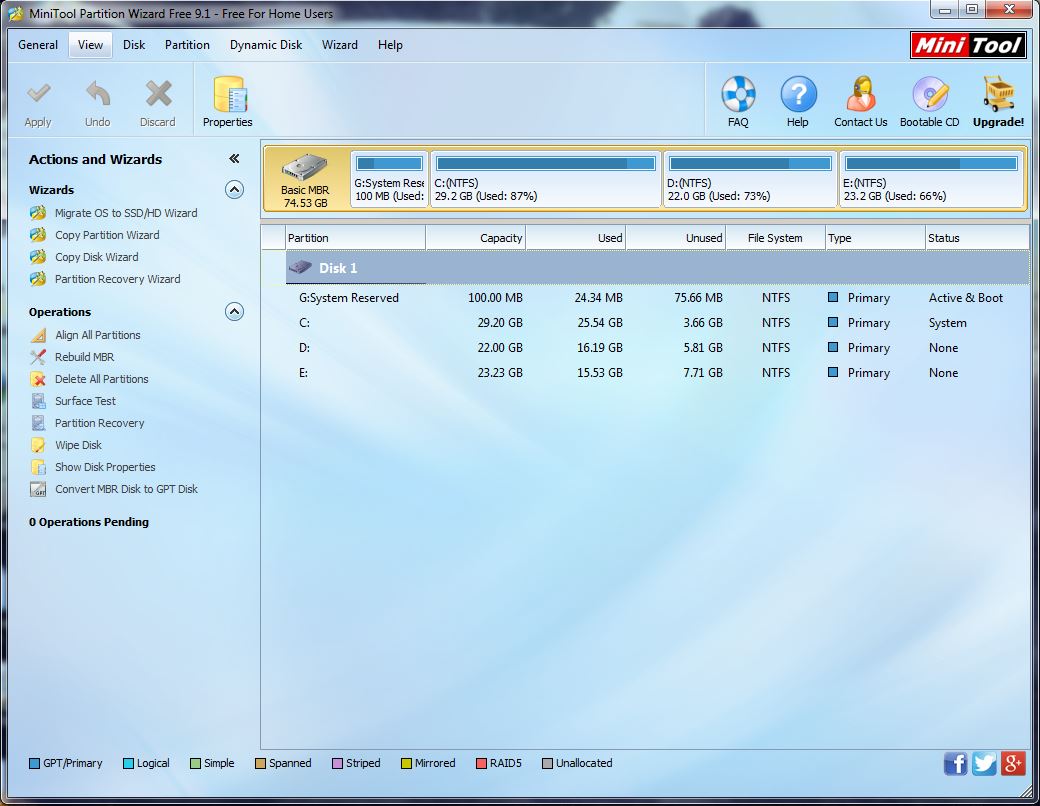This screenshot has width=1040, height=806.
Task: Click the Disk 1 drive icon
Action: click(300, 267)
